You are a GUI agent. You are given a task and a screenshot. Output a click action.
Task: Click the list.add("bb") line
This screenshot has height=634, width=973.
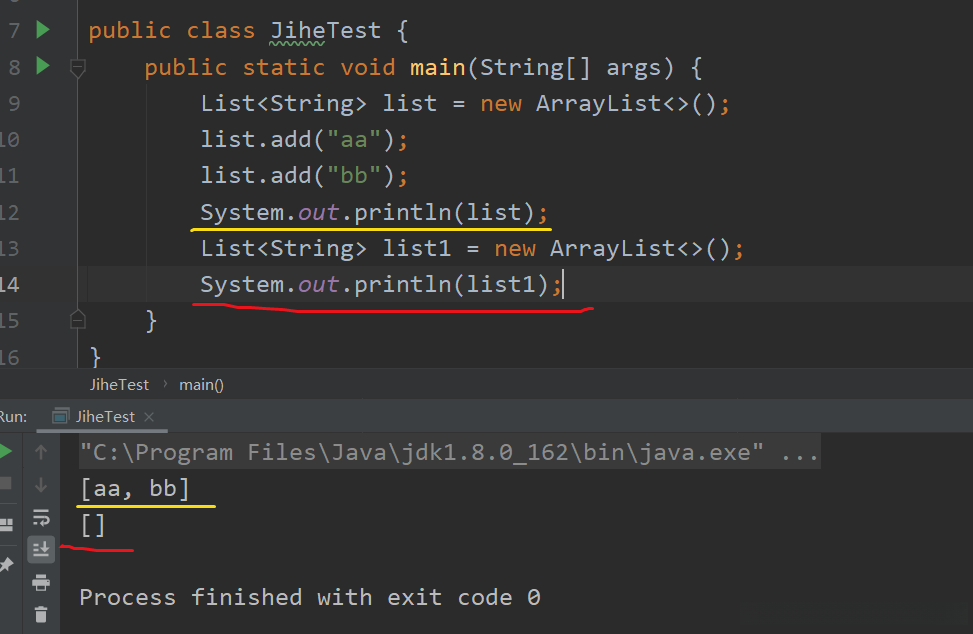pos(304,175)
